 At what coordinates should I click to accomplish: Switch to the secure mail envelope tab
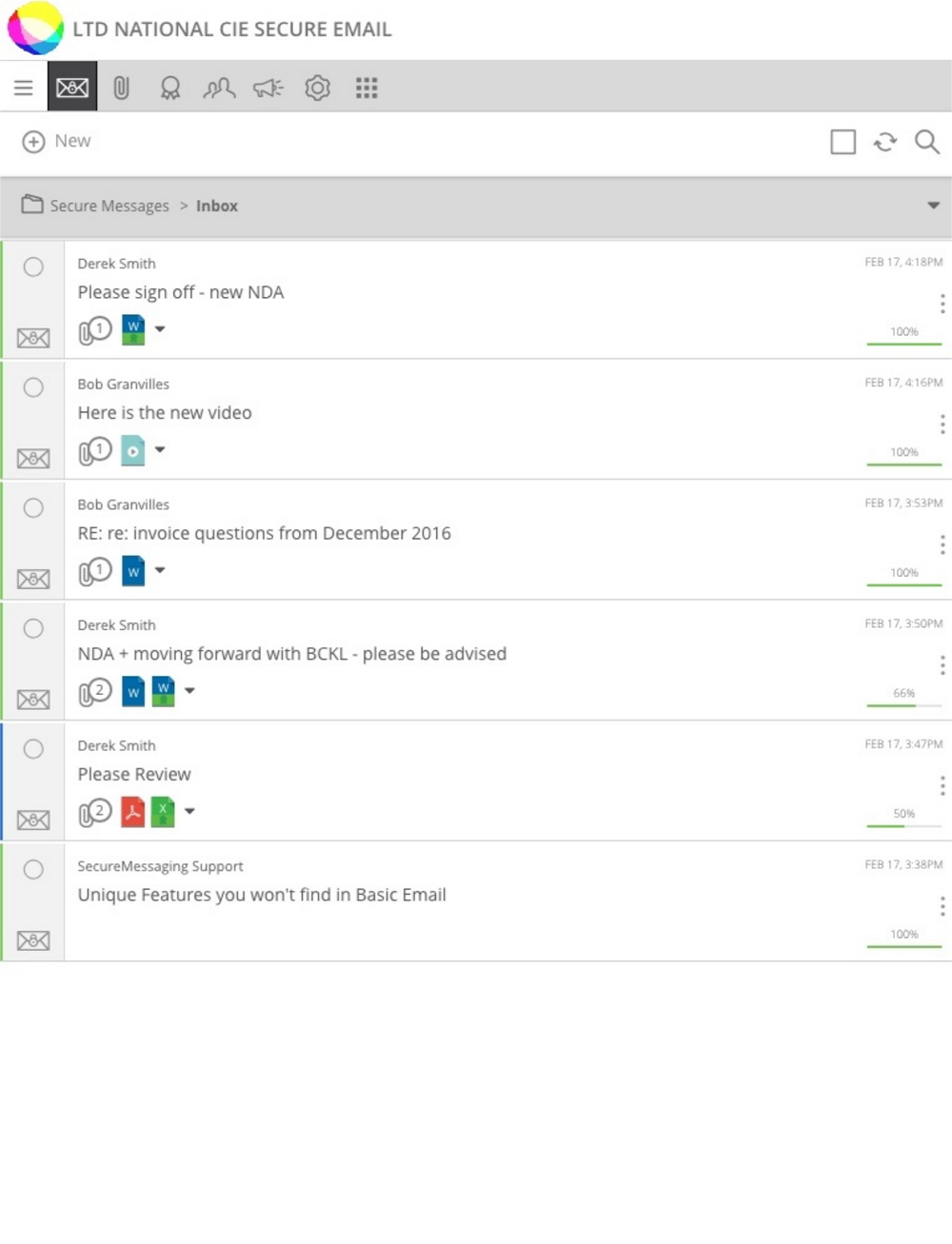coord(72,89)
